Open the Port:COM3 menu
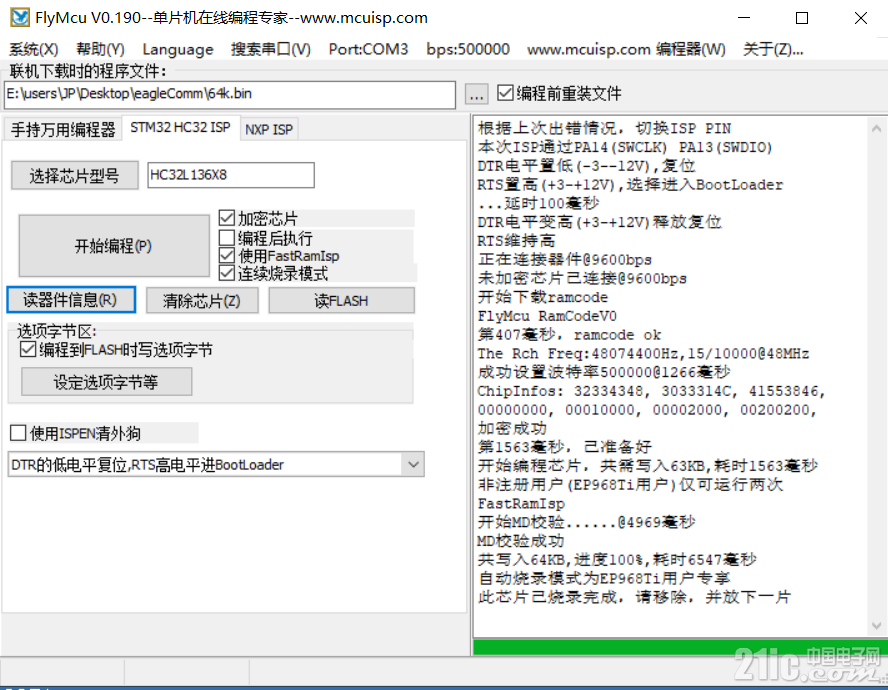 (x=368, y=49)
